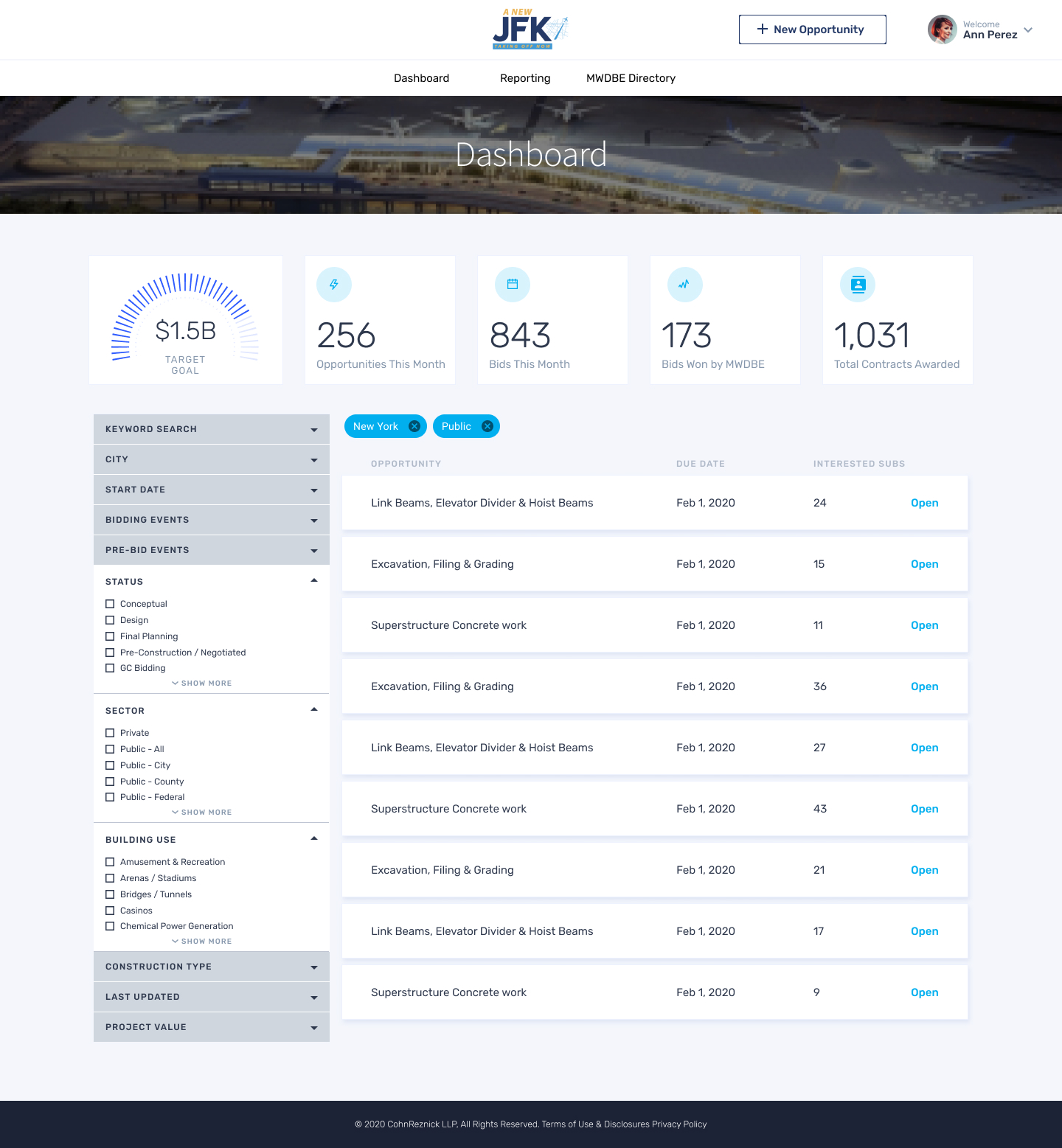The height and width of the screenshot is (1148, 1062).
Task: Check the Design status checkbox
Action: tap(110, 620)
